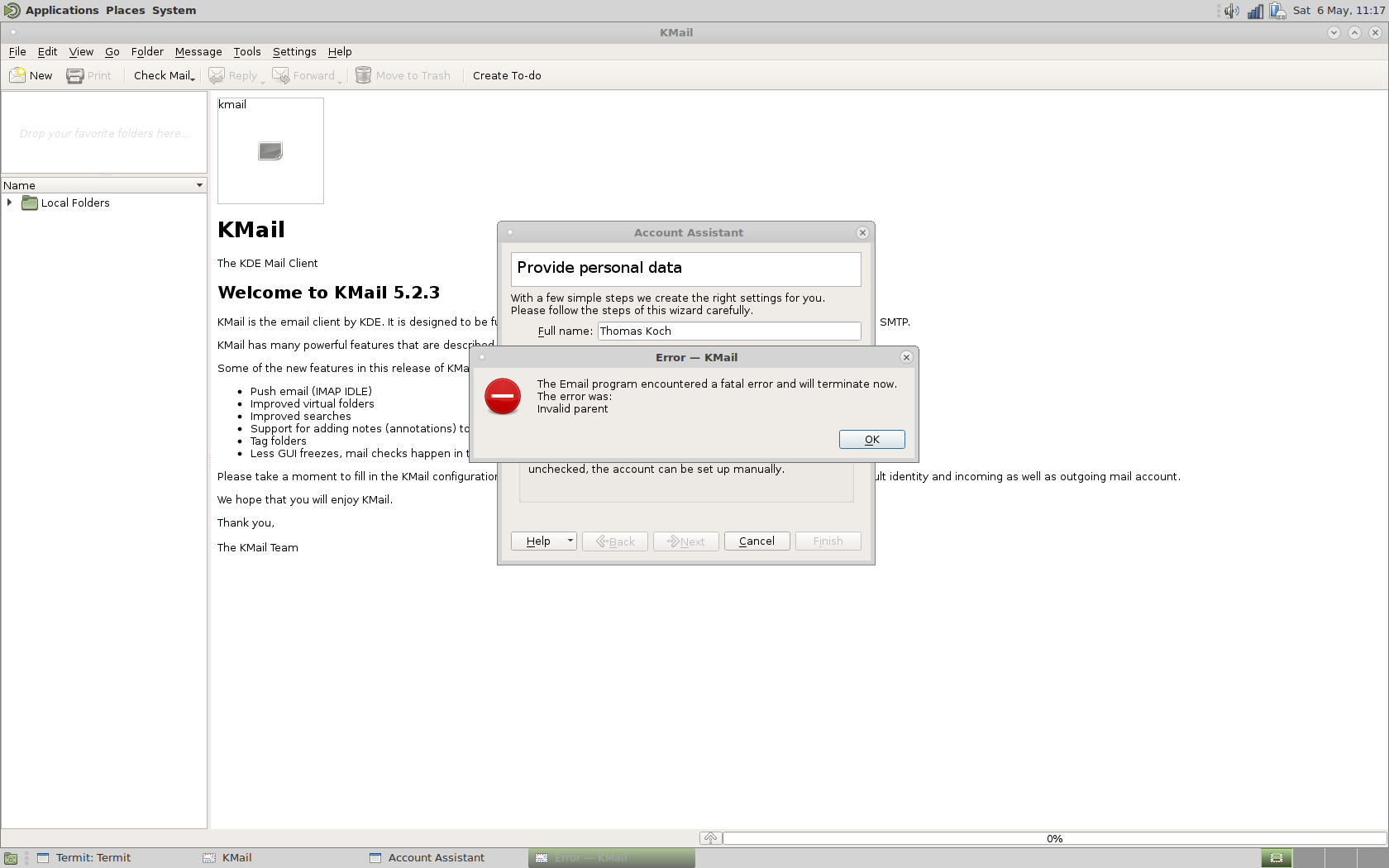
Task: Click the Forward toolbar icon
Action: click(281, 75)
